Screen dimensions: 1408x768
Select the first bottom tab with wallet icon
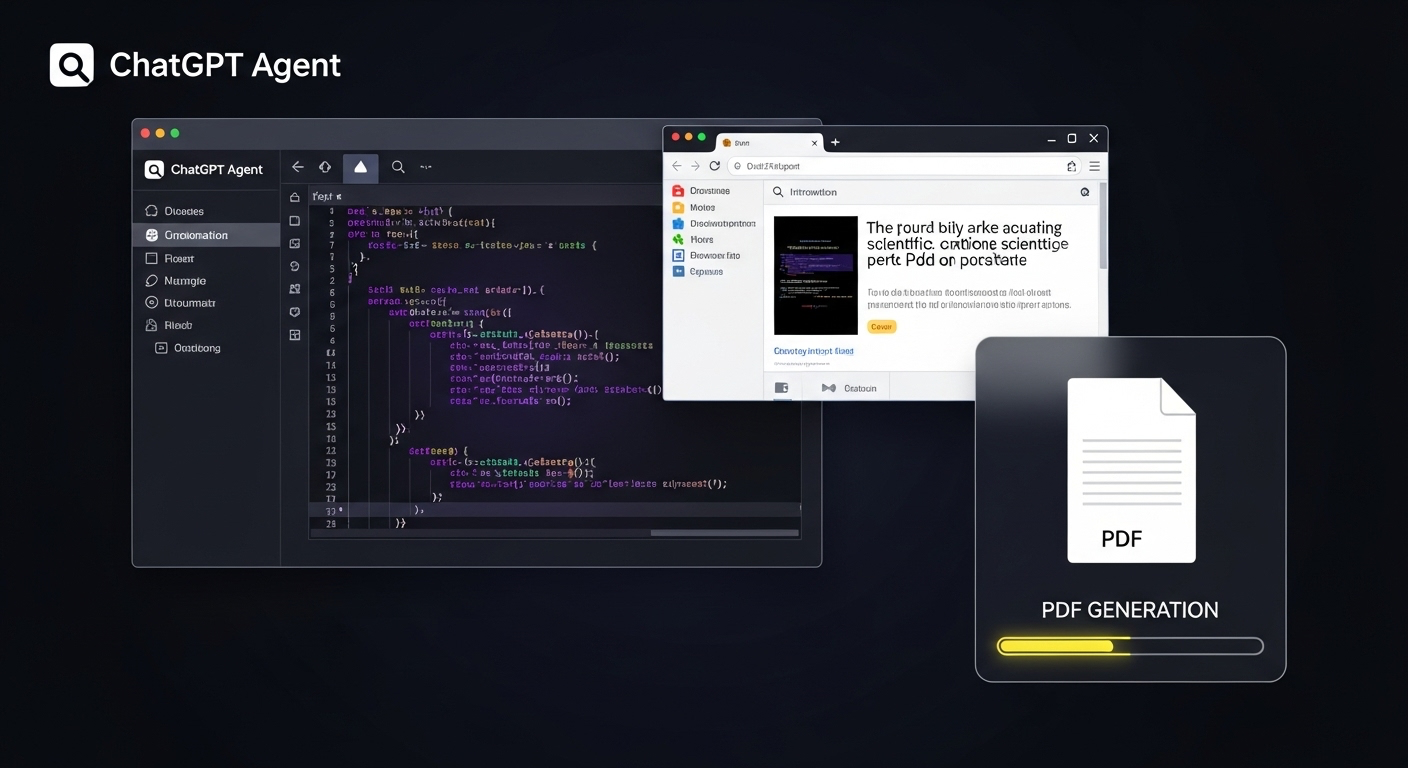click(x=782, y=388)
